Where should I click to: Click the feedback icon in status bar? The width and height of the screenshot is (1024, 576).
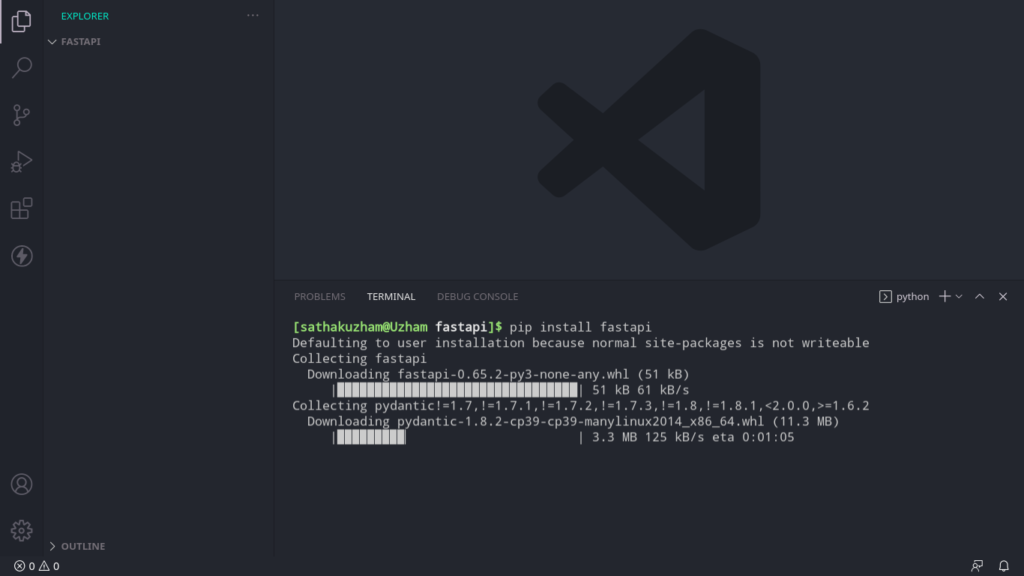tap(977, 566)
